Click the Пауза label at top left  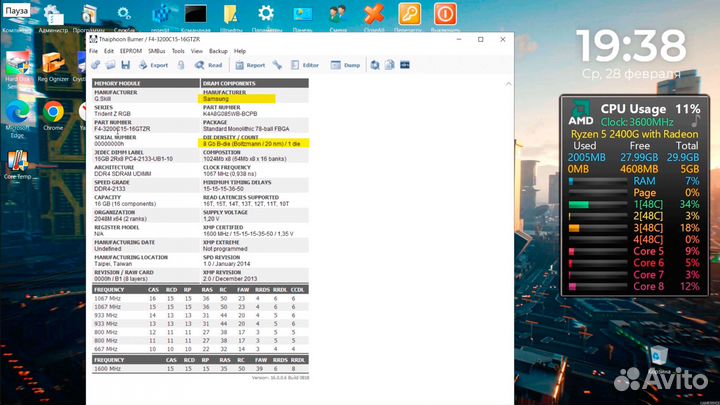tap(17, 10)
